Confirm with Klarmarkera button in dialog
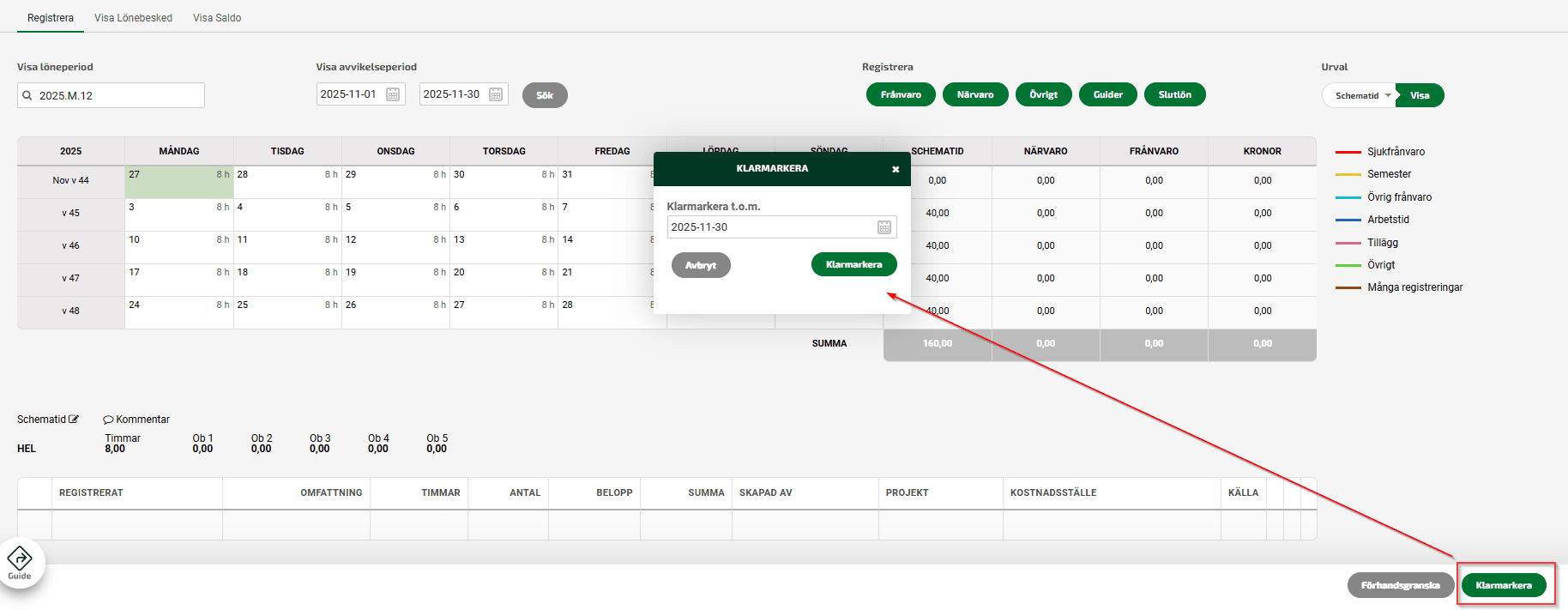 tap(853, 264)
